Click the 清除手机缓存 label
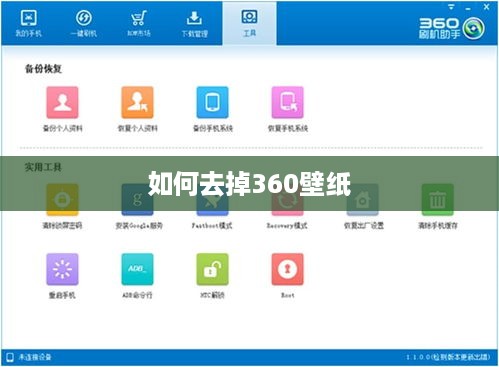Screen dimensions: 499x367 coord(438,226)
